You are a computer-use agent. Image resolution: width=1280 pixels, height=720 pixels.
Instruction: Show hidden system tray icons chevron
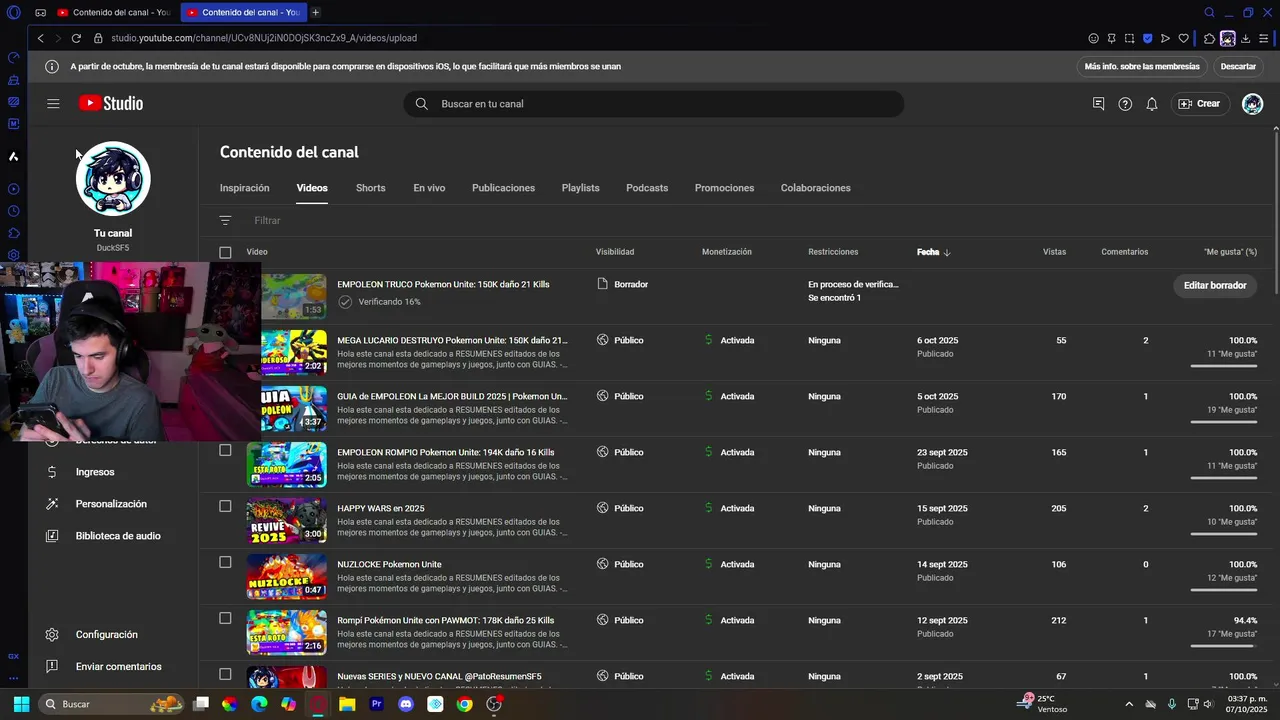tap(1129, 704)
